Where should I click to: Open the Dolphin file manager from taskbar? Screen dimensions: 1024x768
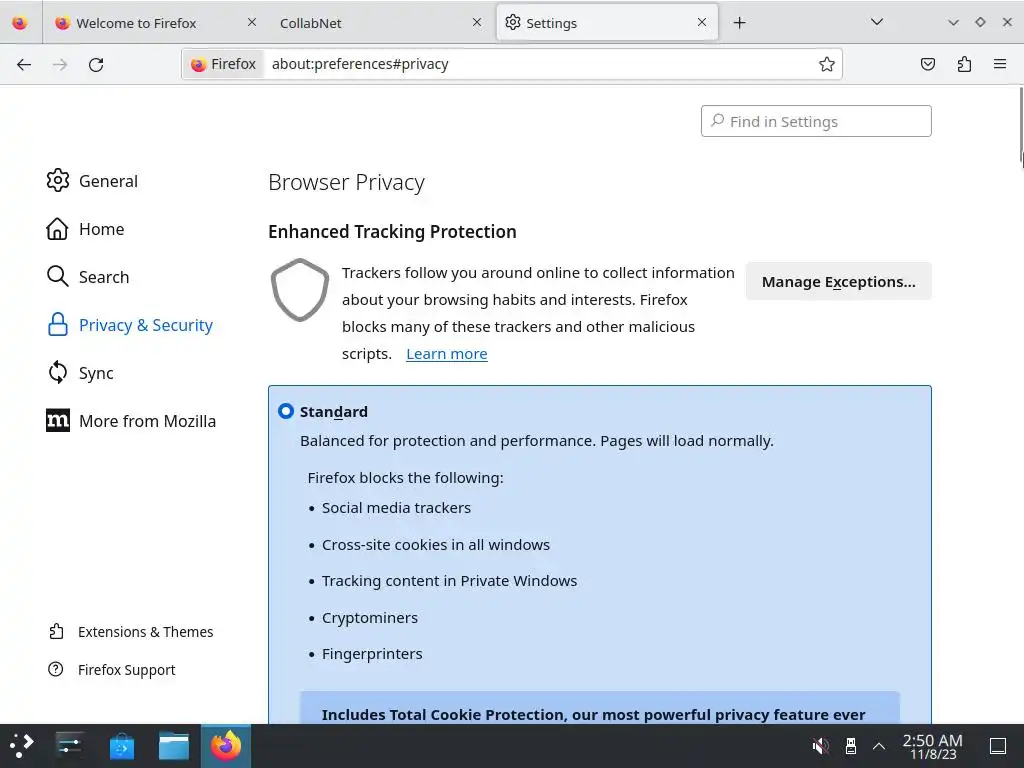174,746
